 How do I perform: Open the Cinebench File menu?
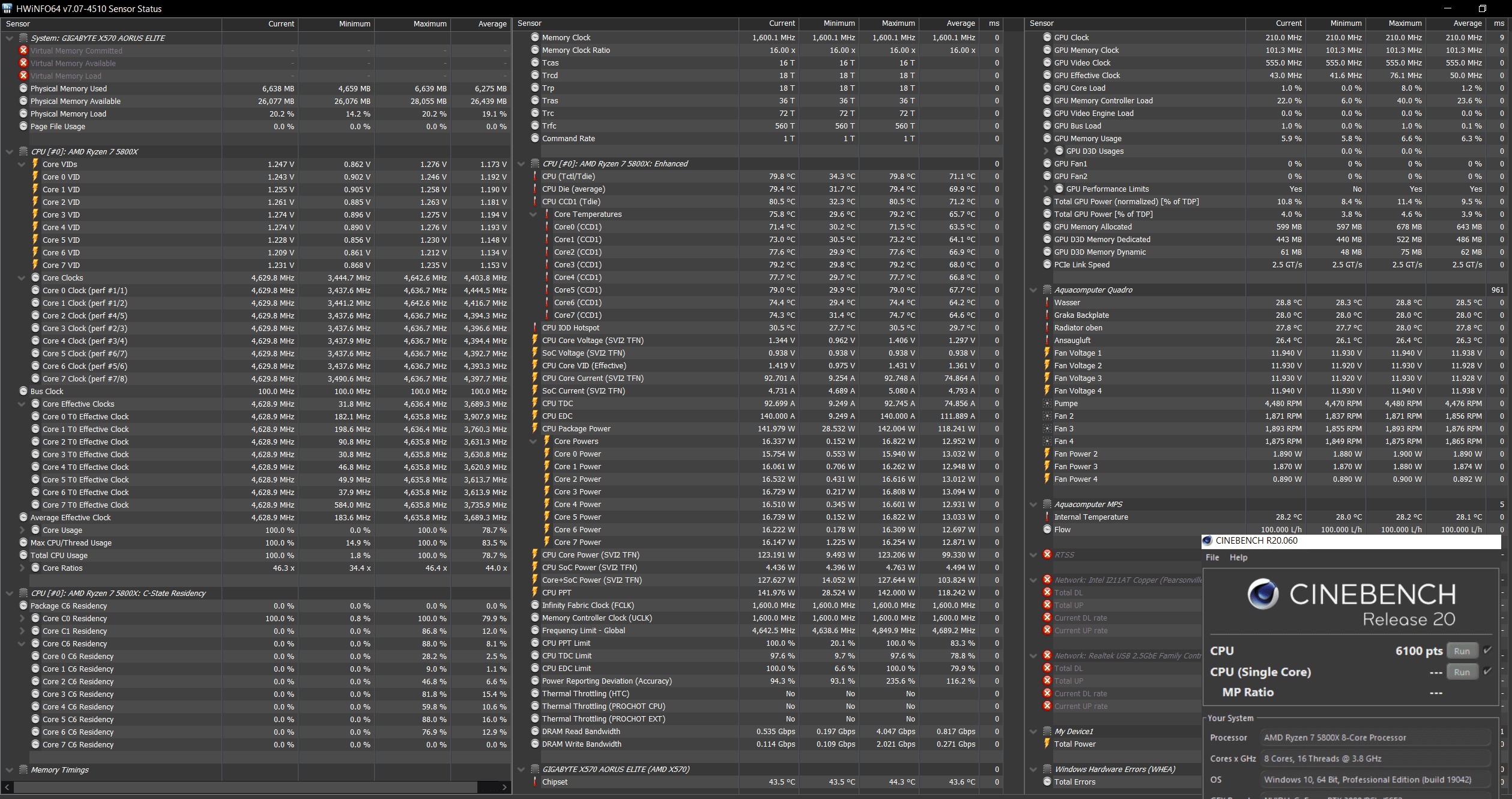1212,557
